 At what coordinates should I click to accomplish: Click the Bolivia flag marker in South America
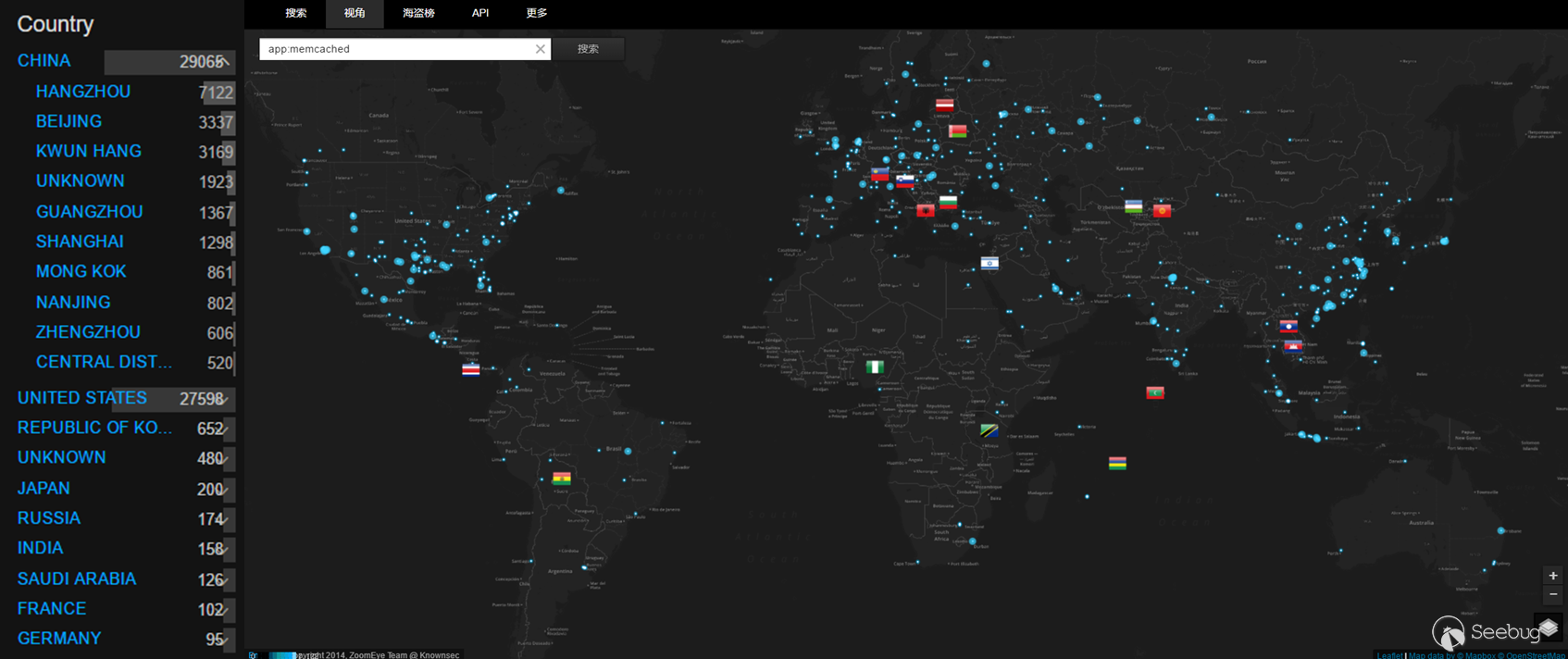(562, 479)
